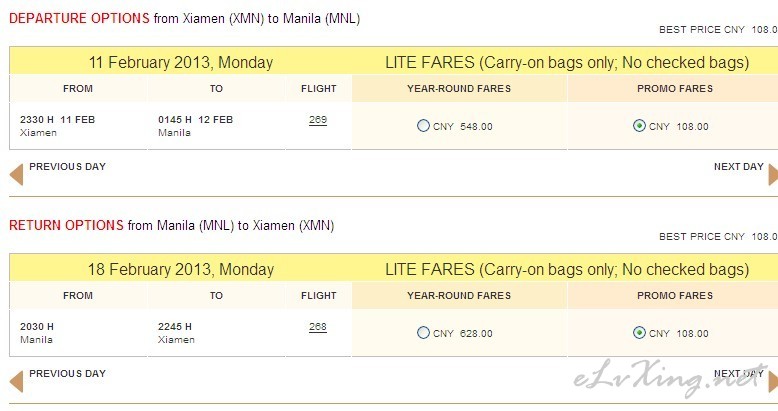Select the CNY 548.00 year-round fare
The height and width of the screenshot is (411, 778).
pyautogui.click(x=423, y=126)
